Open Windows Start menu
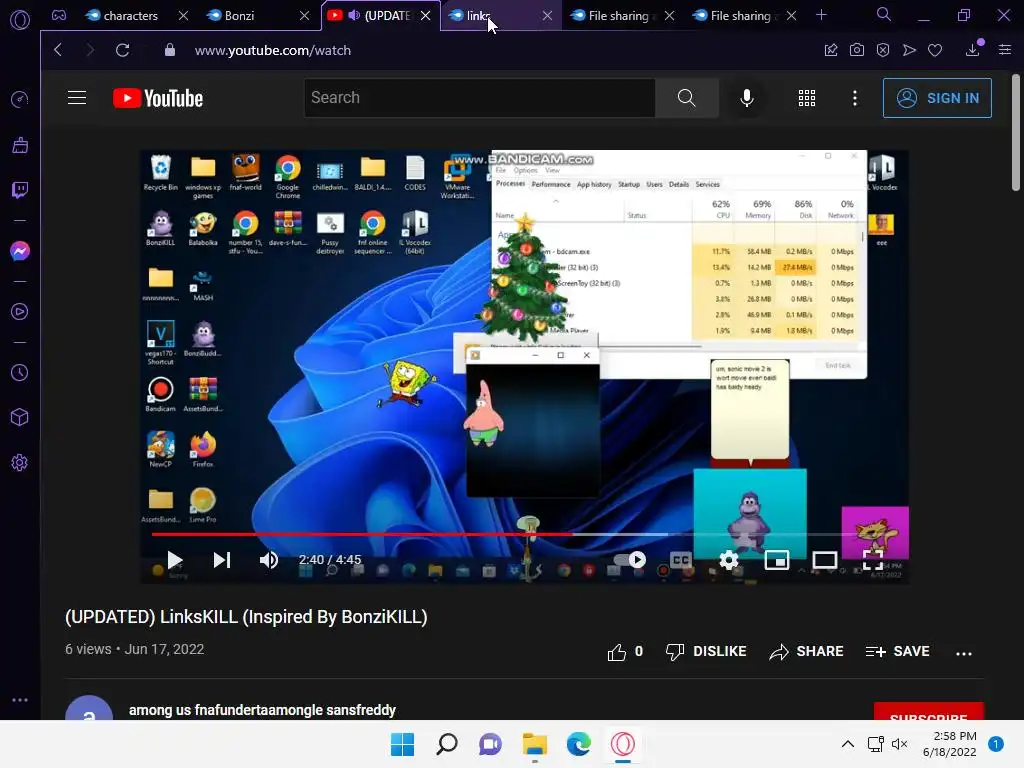The width and height of the screenshot is (1024, 768). [x=402, y=744]
